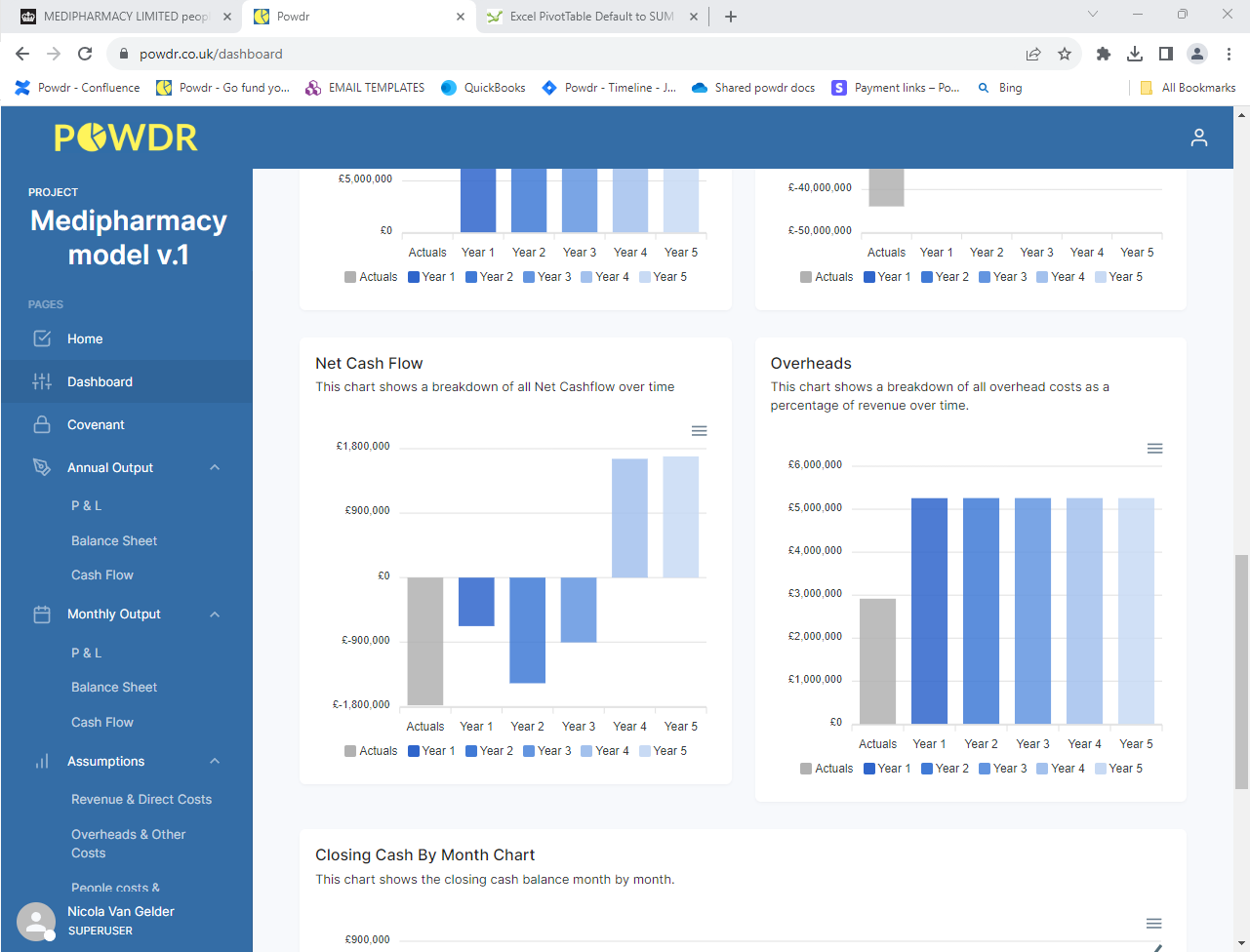Open the Shared powdr docs bookmark

click(x=753, y=87)
